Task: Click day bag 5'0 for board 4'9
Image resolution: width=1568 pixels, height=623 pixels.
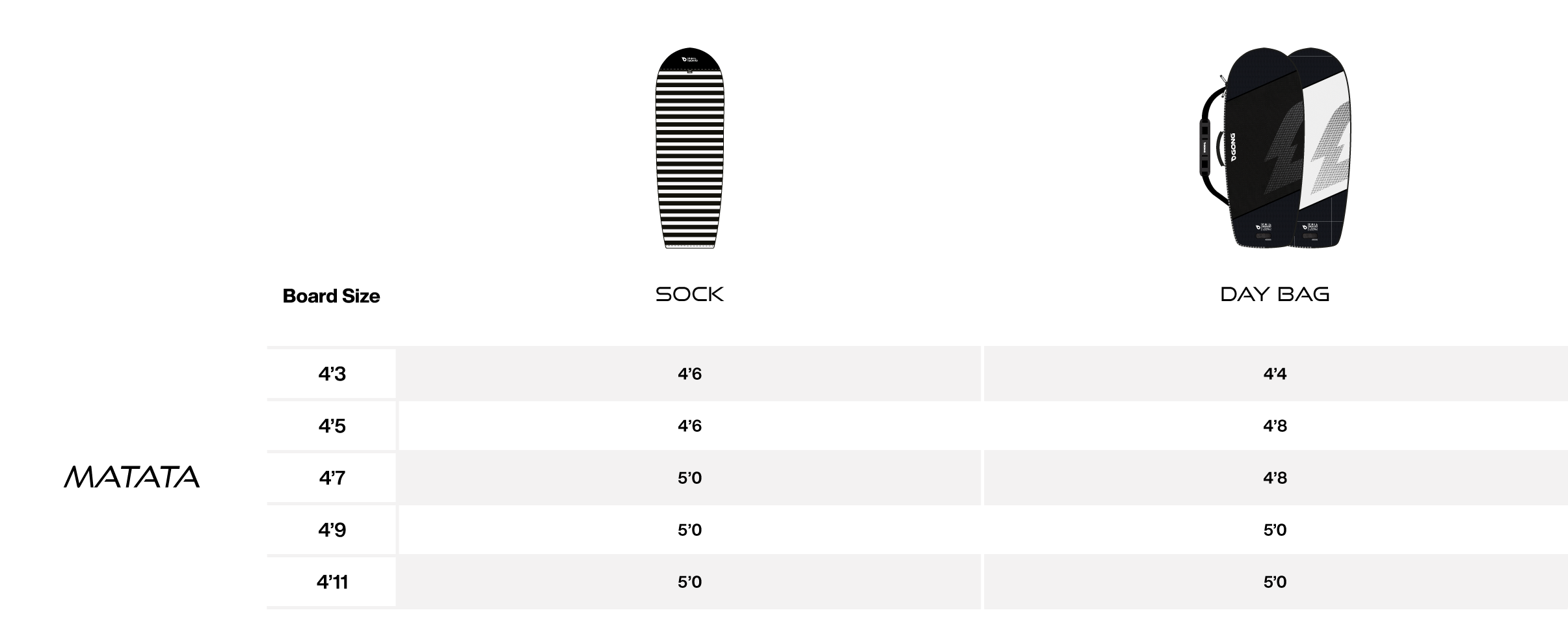Action: point(1275,530)
